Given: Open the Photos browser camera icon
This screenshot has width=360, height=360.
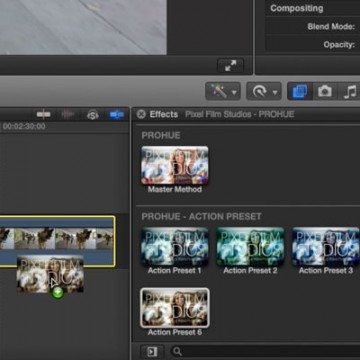Looking at the screenshot, I should point(325,91).
